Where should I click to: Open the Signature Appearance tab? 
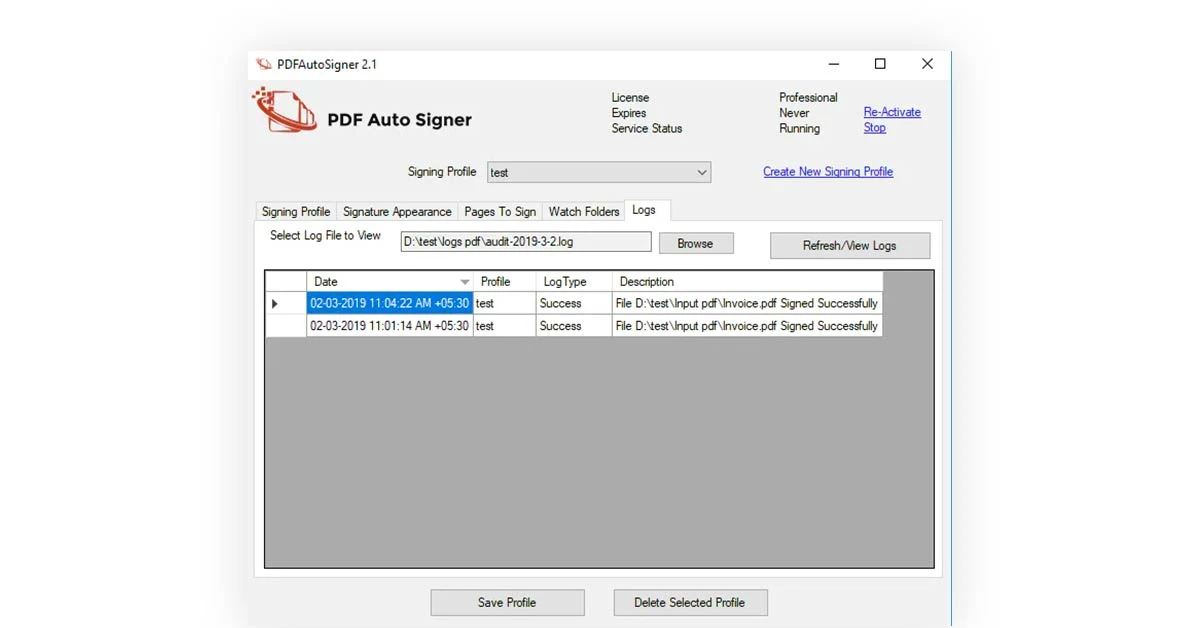pos(397,211)
